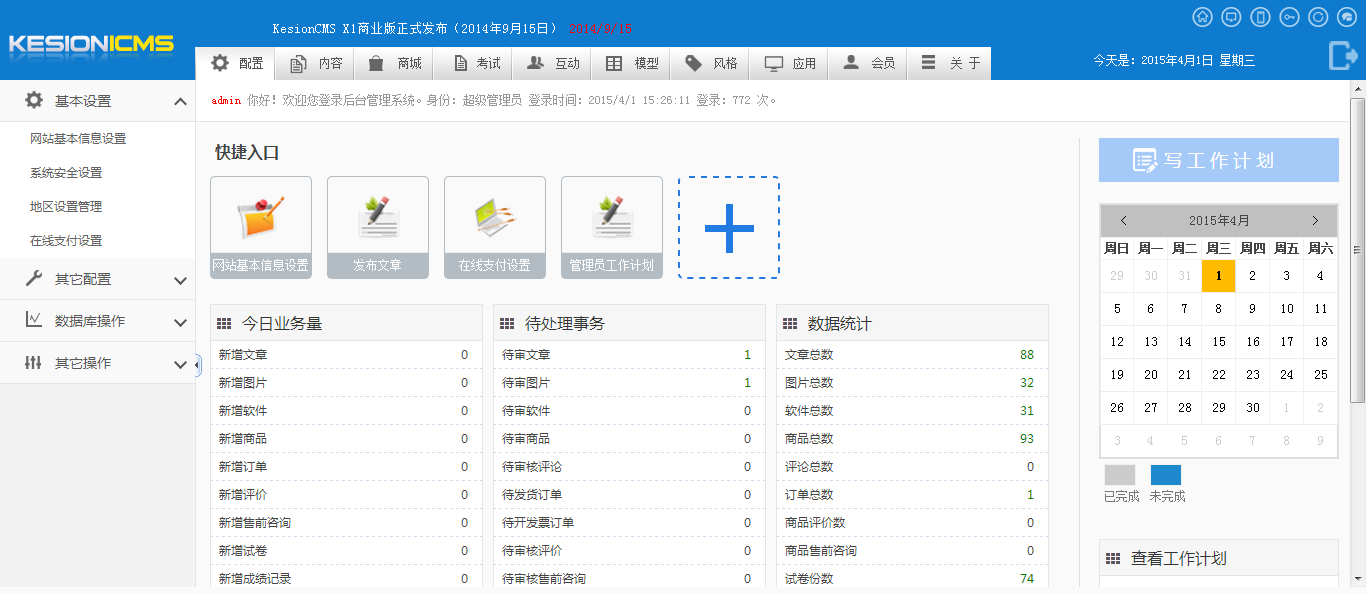Expand the 数据库操作 sidebar section
1366x594 pixels.
click(x=97, y=321)
